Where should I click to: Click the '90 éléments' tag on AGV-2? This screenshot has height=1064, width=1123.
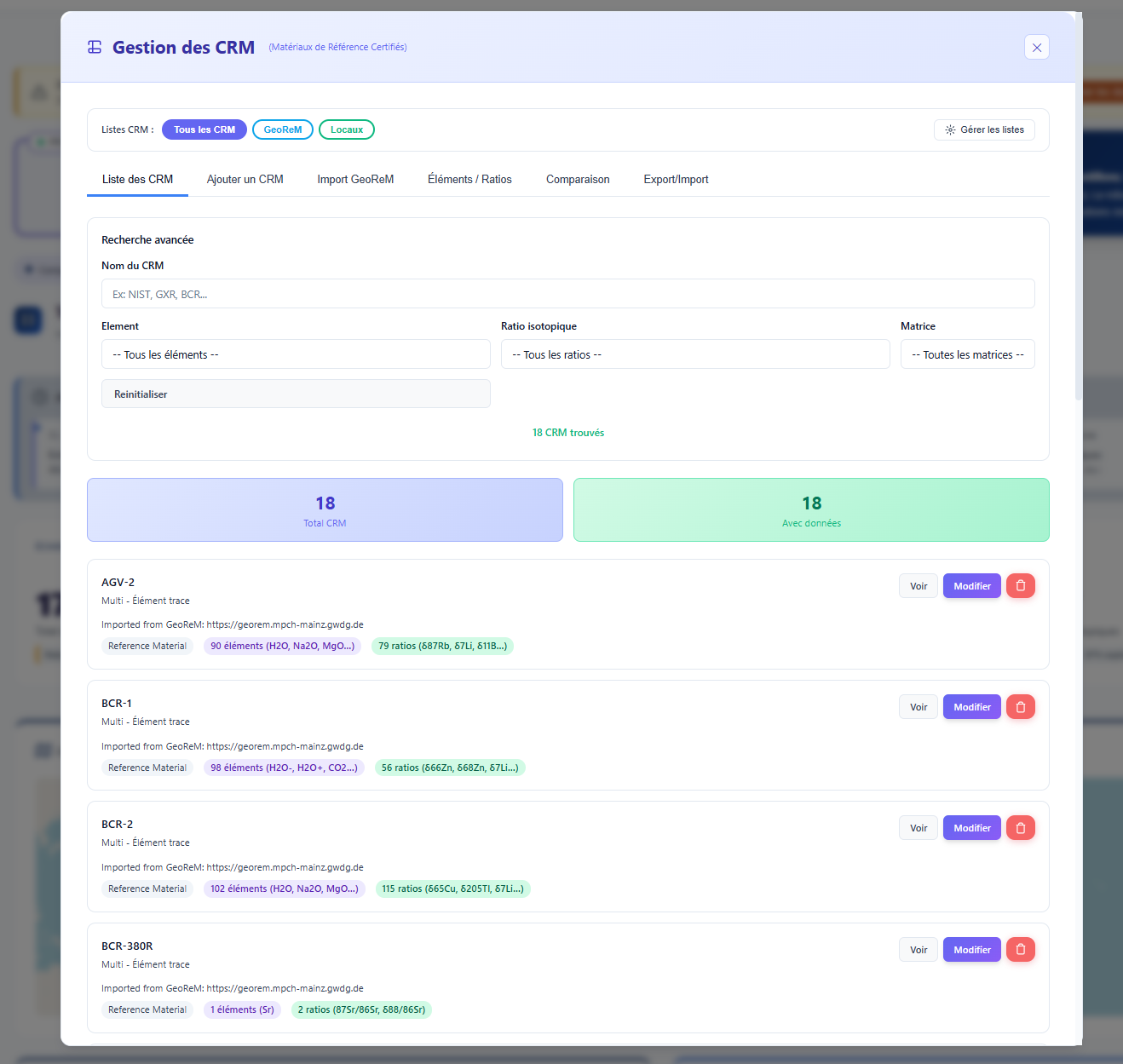[x=282, y=646]
